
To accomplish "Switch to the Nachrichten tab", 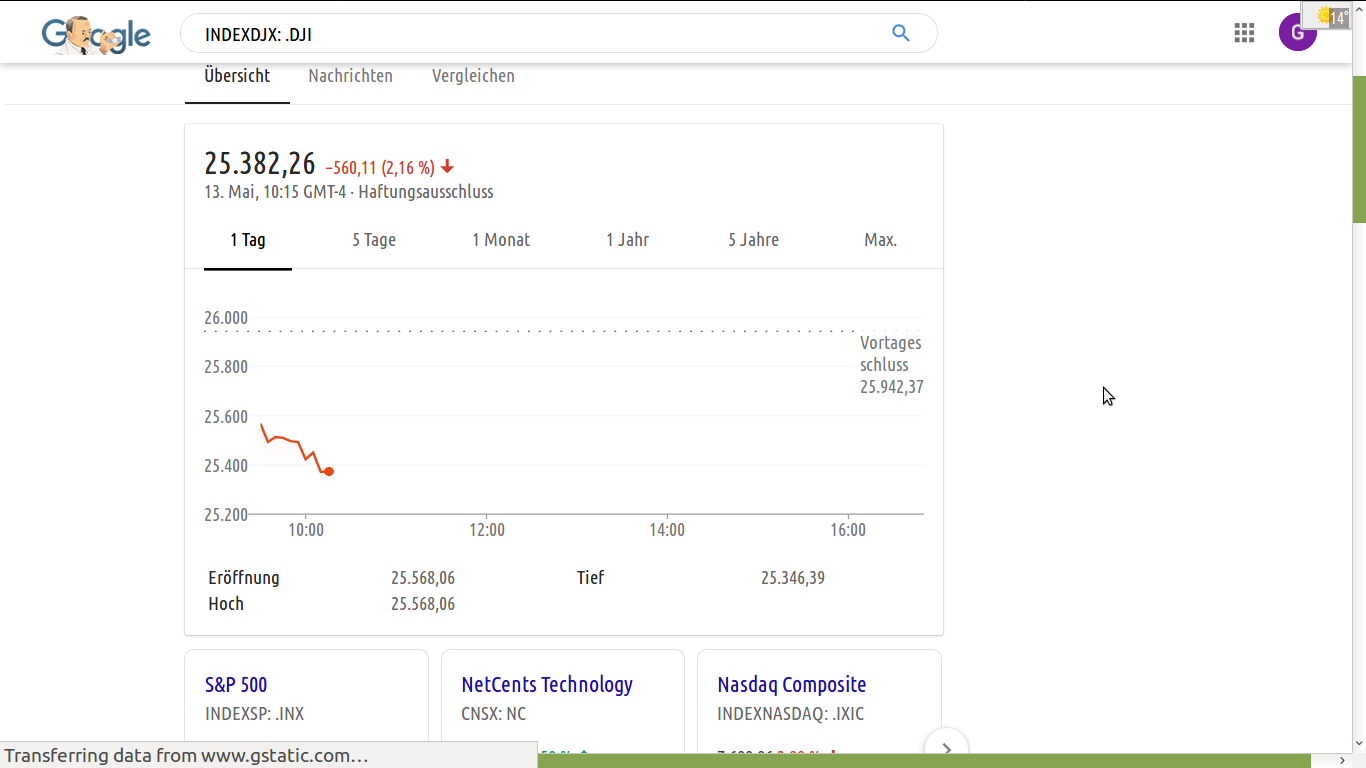I will [x=350, y=75].
